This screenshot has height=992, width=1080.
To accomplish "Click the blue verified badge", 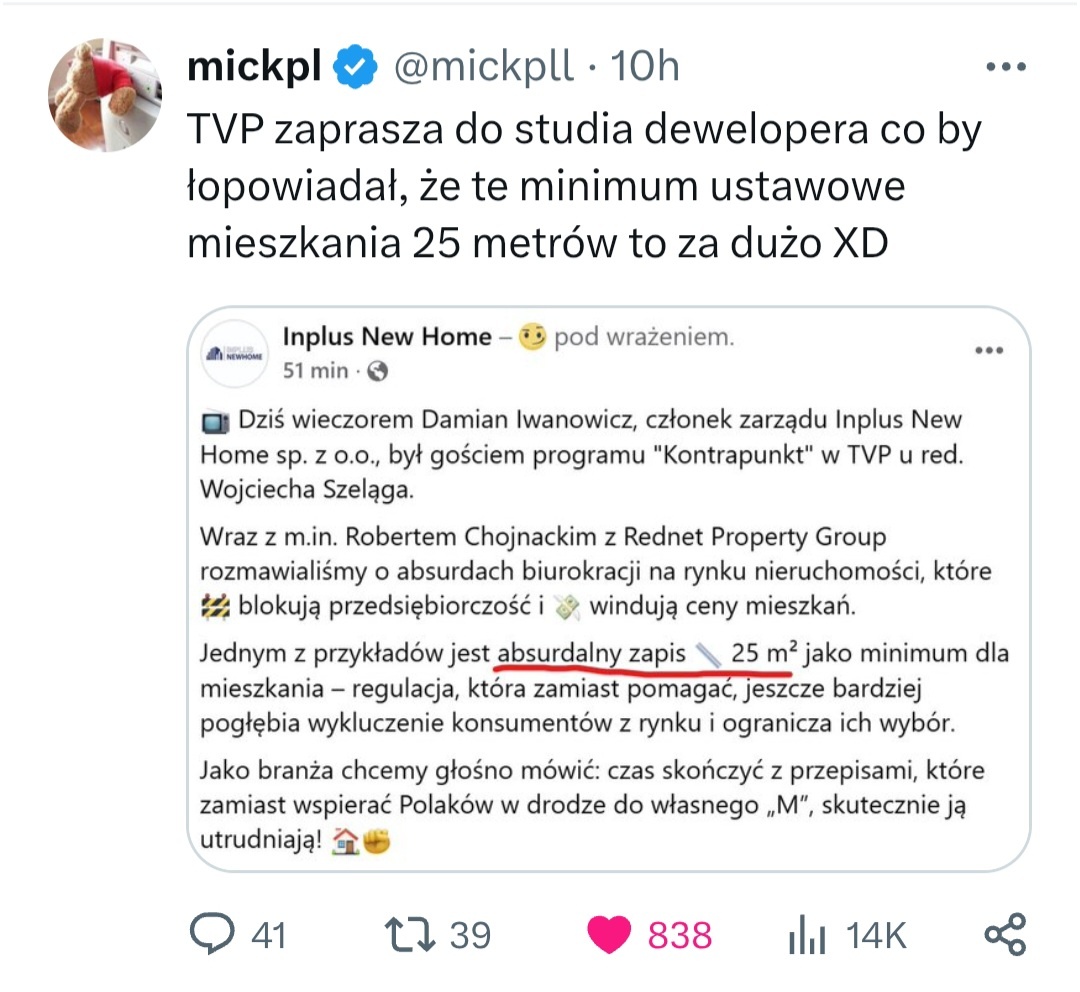I will [x=355, y=67].
